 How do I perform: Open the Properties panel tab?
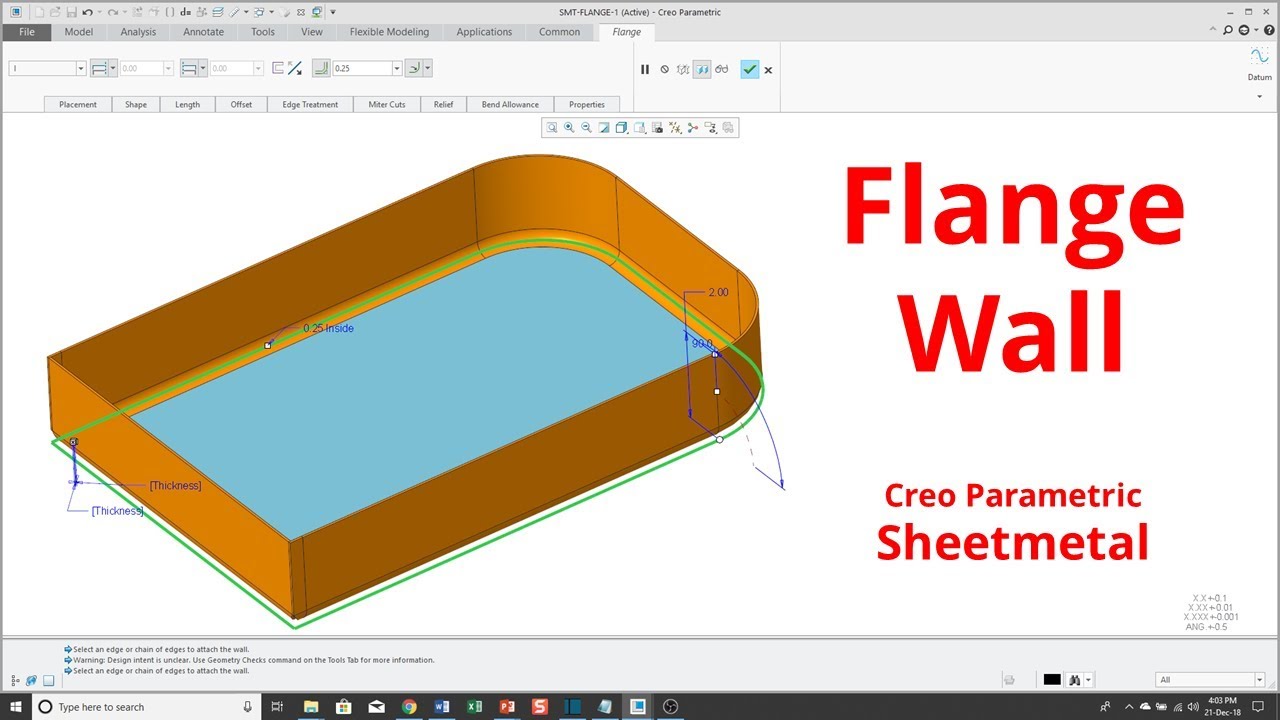(x=587, y=104)
